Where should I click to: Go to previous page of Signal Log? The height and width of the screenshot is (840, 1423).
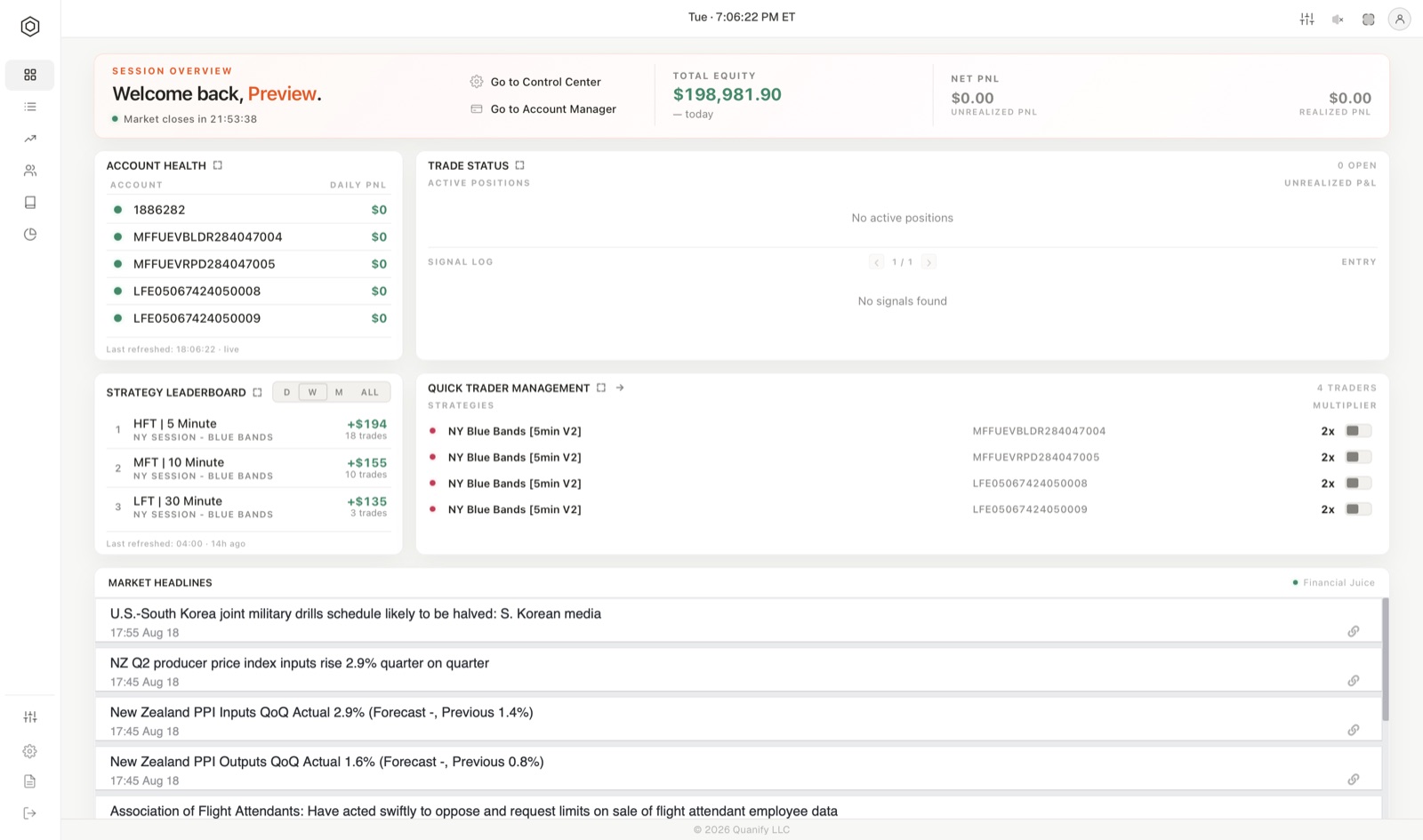coord(877,262)
